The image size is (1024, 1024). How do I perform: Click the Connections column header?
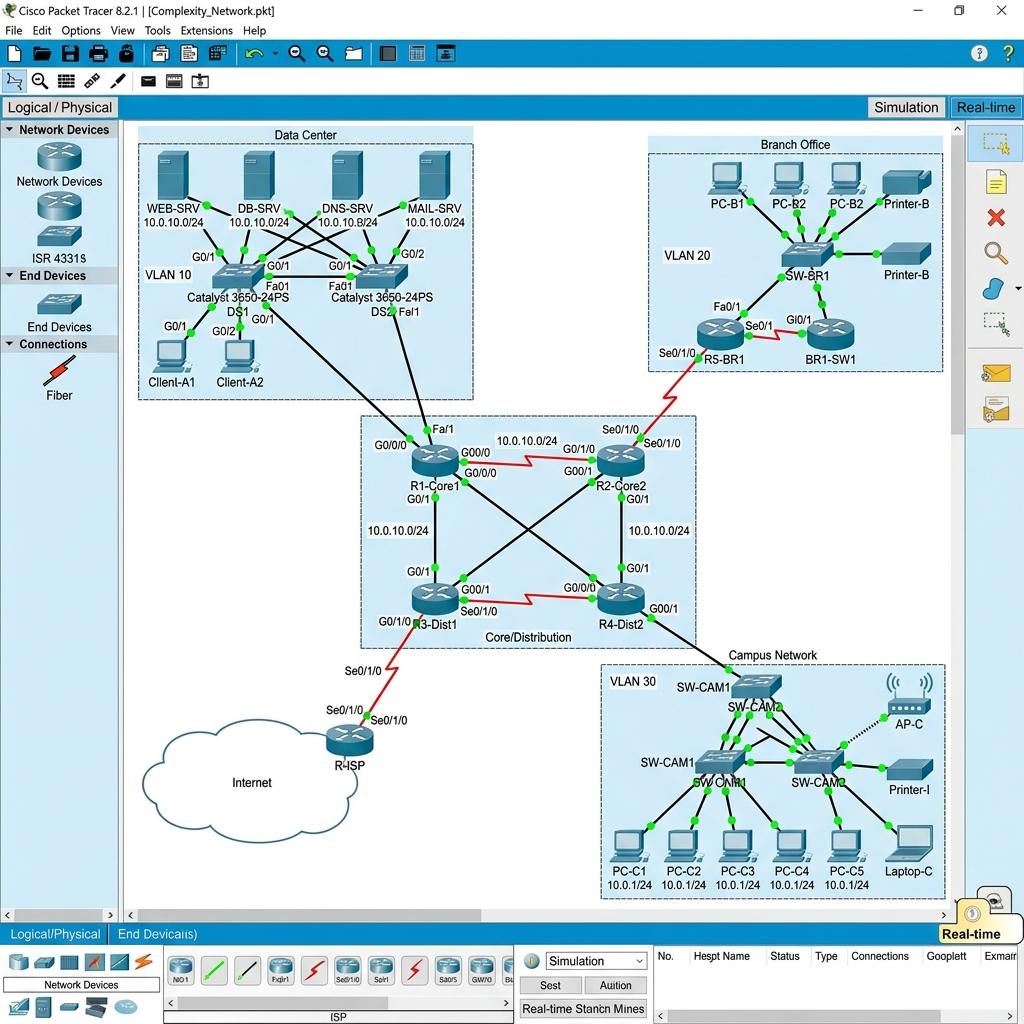[880, 956]
